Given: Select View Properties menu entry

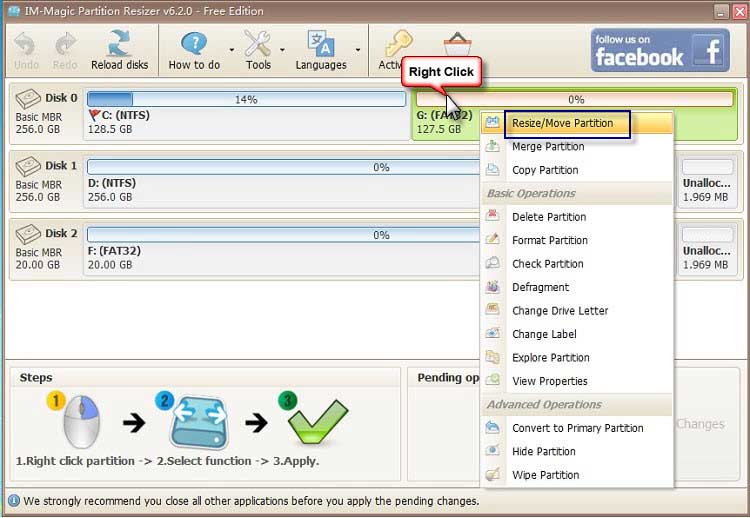Looking at the screenshot, I should (577, 381).
